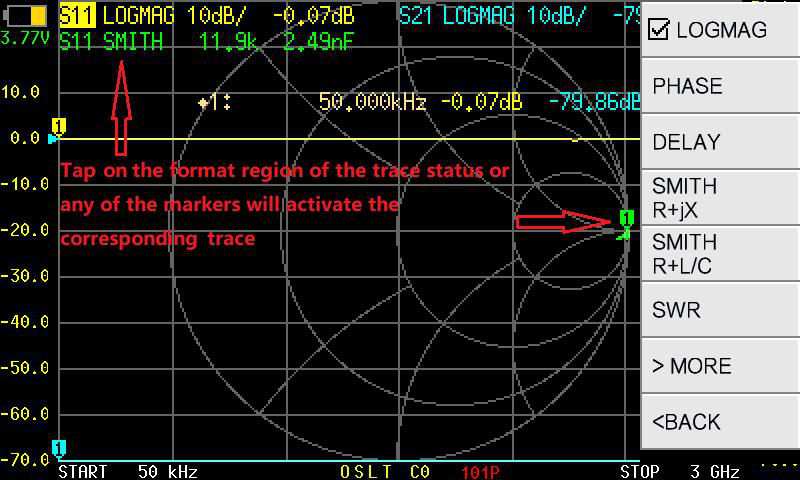
Task: Choose the DELAY format option
Action: (719, 142)
